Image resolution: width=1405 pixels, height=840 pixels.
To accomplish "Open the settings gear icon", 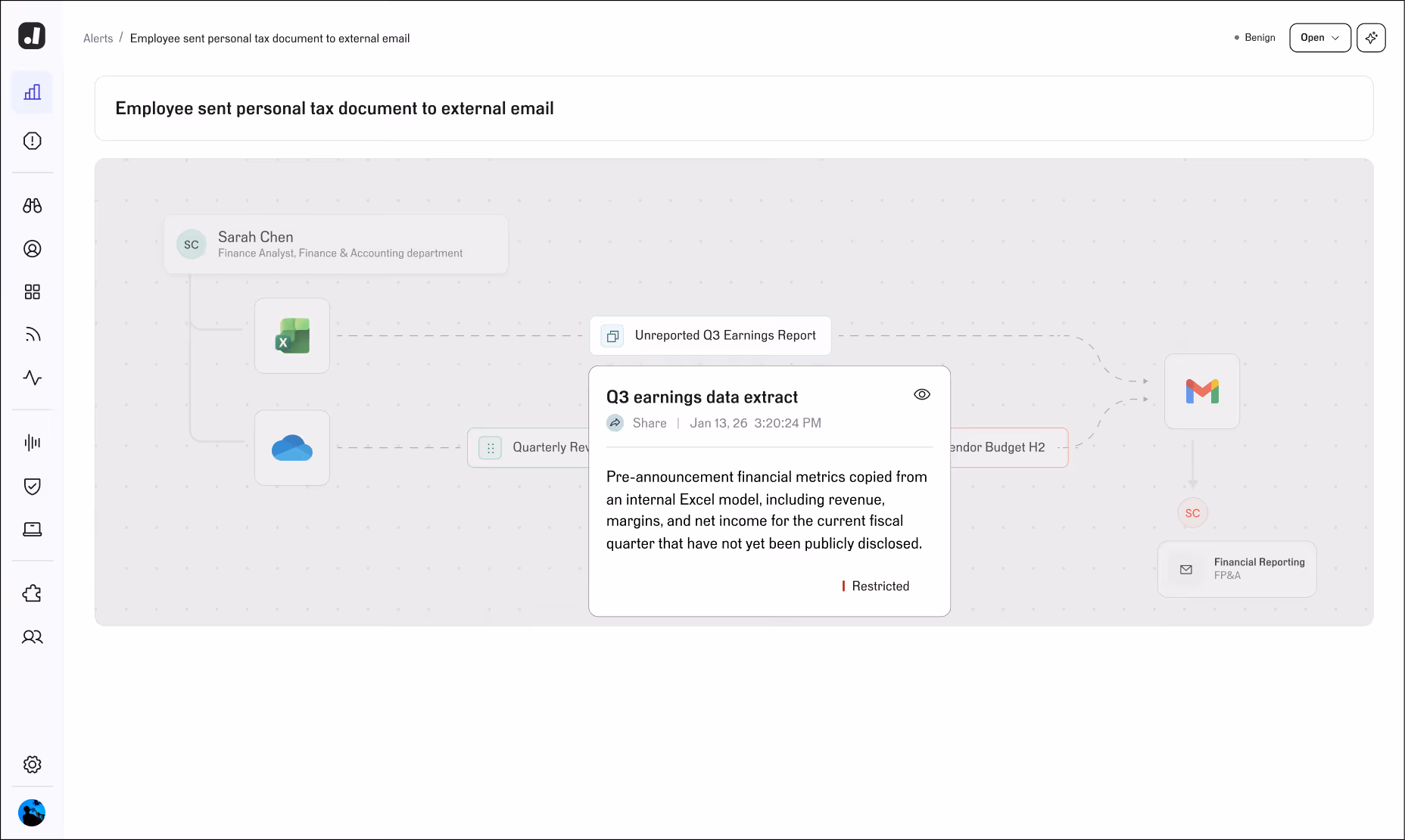I will coord(32,764).
